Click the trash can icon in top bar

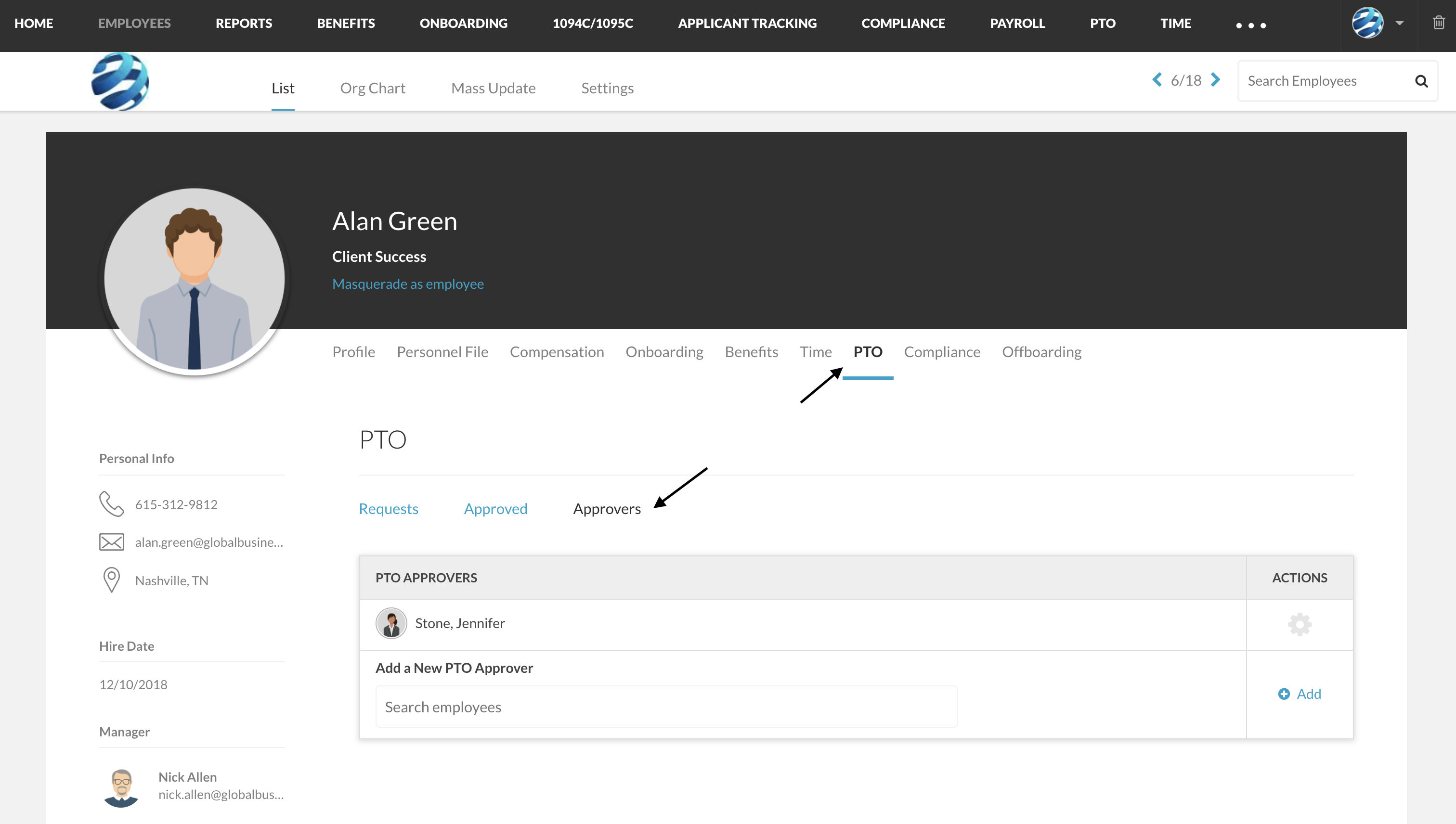pos(1439,23)
